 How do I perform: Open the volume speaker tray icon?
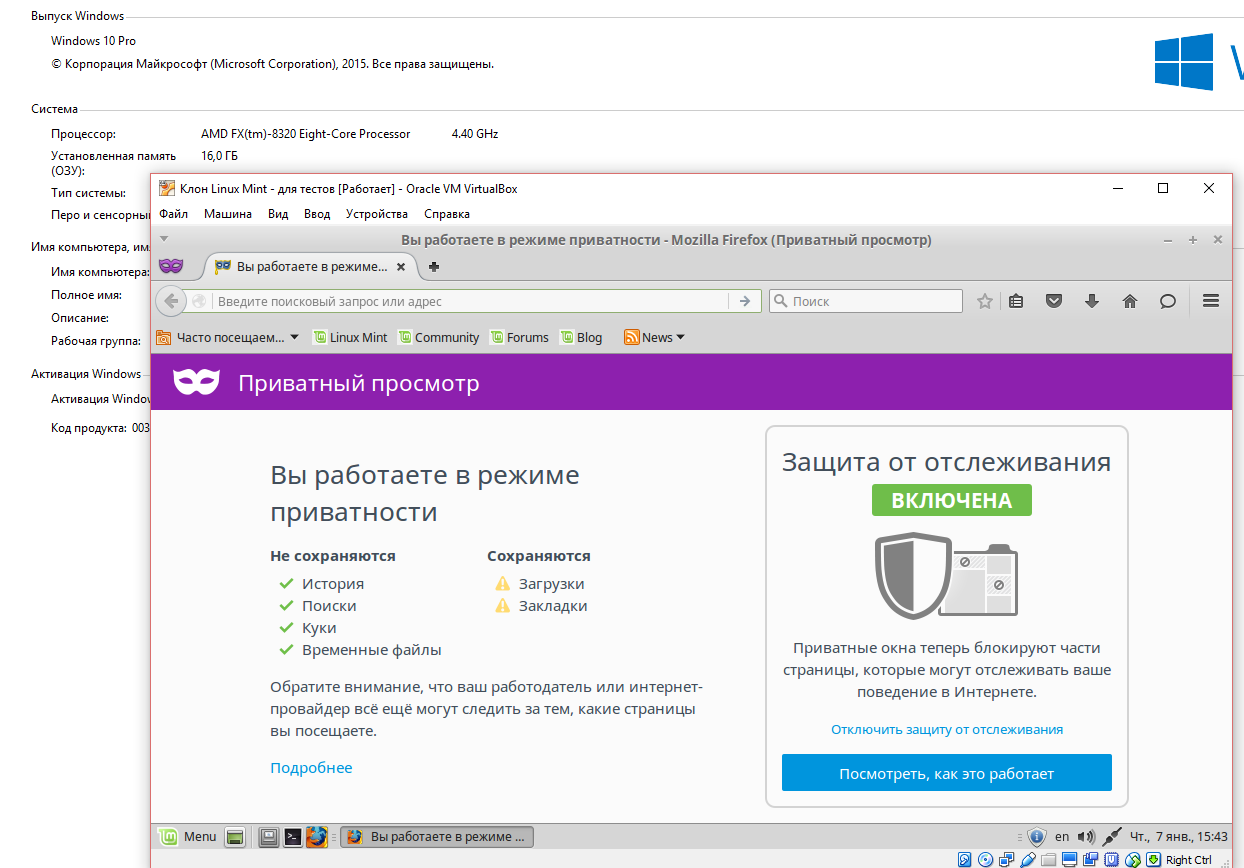point(1086,836)
